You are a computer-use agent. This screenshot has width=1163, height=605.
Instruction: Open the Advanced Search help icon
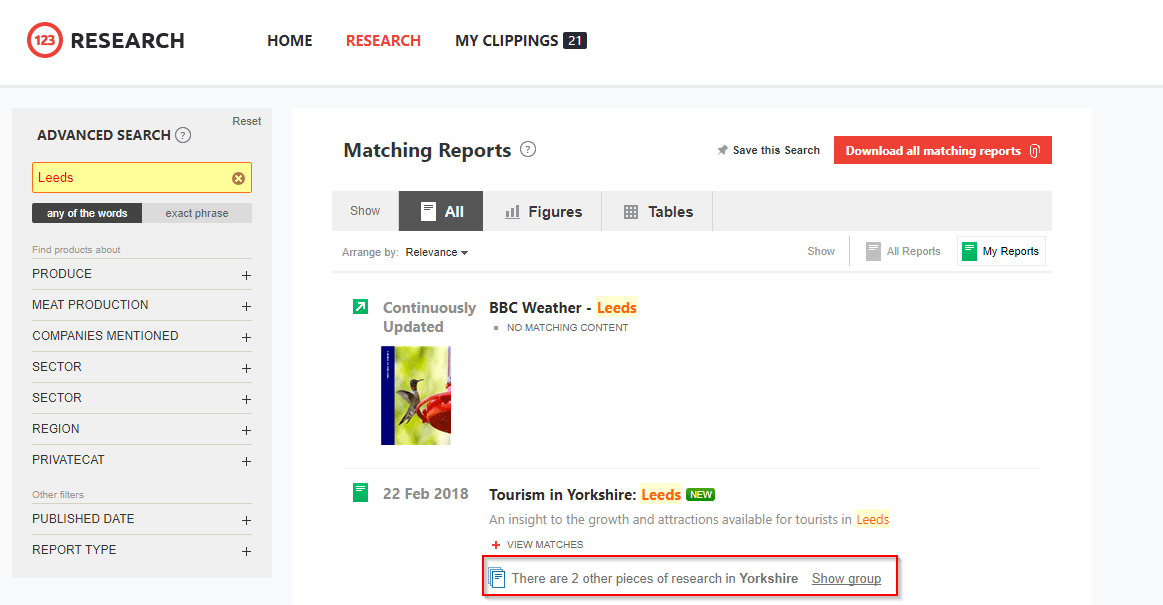(x=184, y=135)
